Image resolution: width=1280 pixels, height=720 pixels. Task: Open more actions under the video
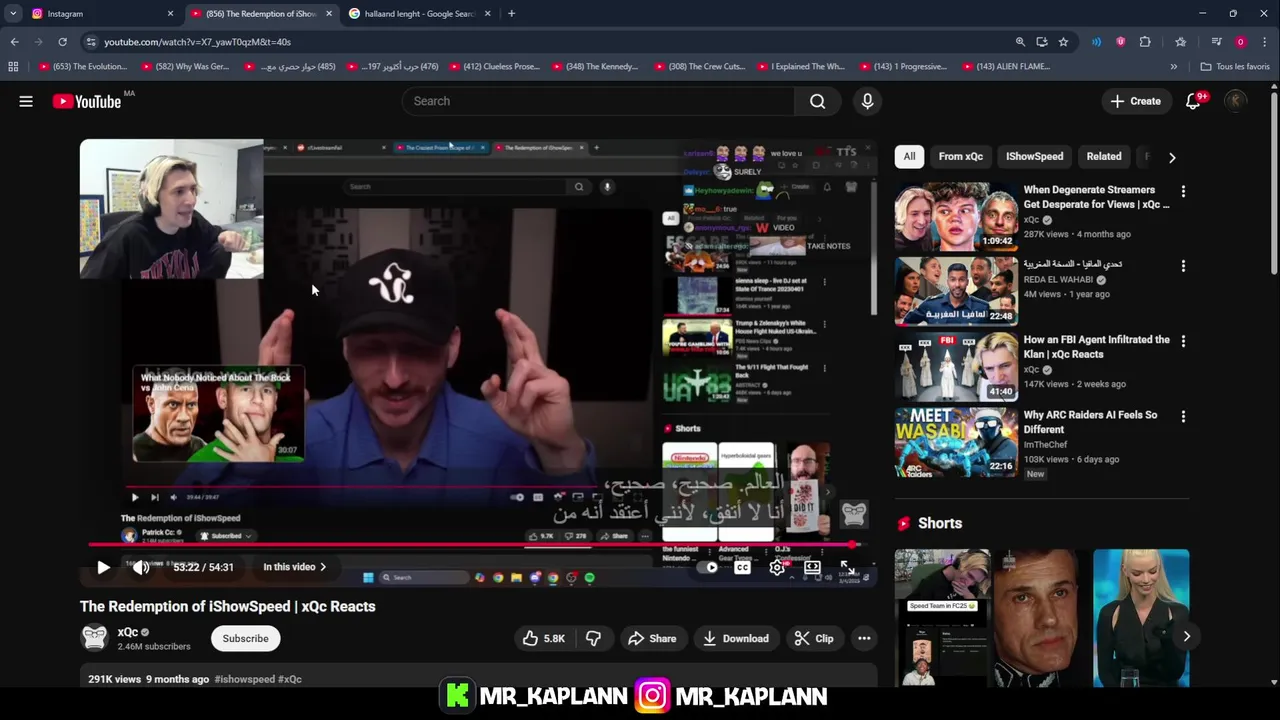[x=864, y=639]
